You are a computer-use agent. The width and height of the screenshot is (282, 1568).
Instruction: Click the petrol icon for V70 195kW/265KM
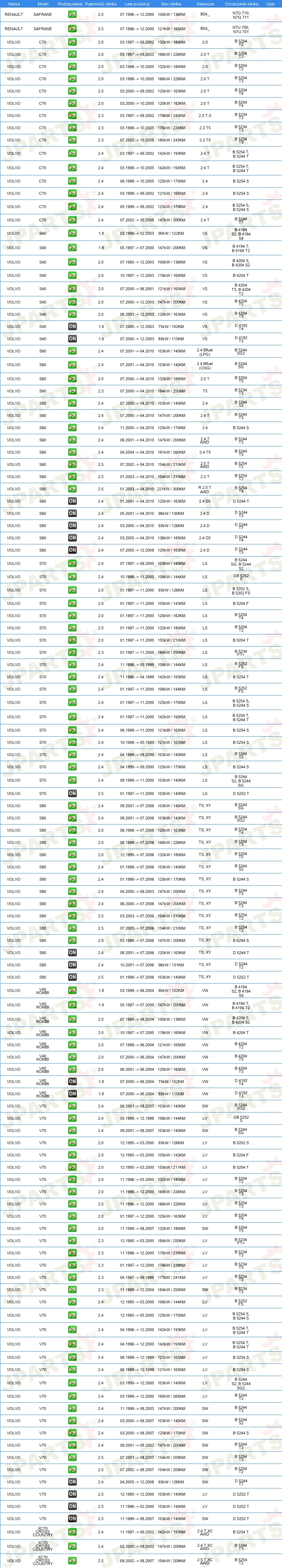tap(72, 1396)
